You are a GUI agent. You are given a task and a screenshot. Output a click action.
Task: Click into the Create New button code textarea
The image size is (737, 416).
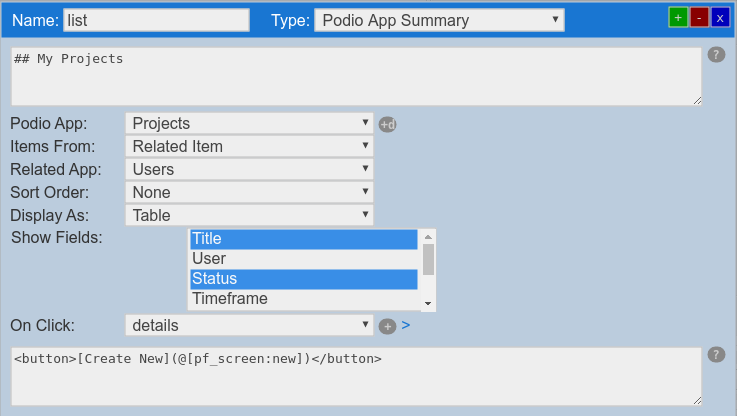[355, 377]
